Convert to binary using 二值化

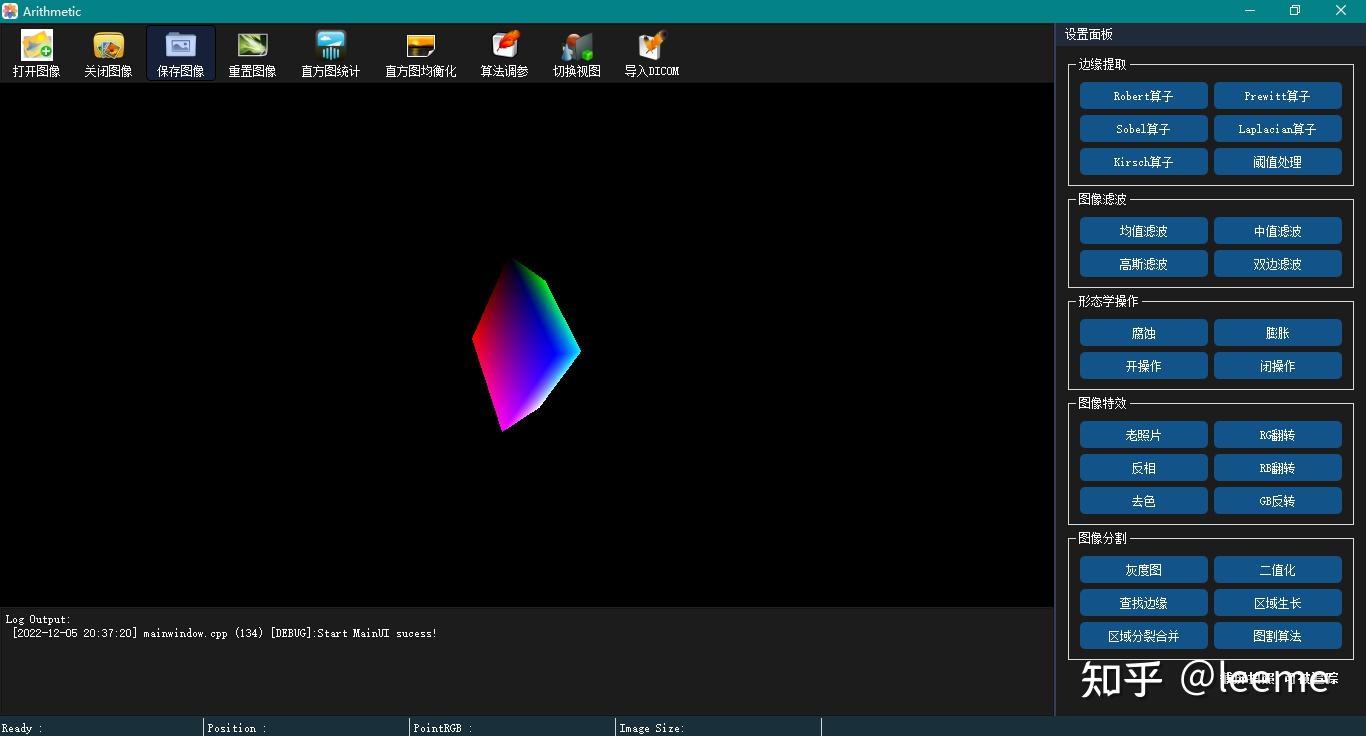tap(1278, 569)
